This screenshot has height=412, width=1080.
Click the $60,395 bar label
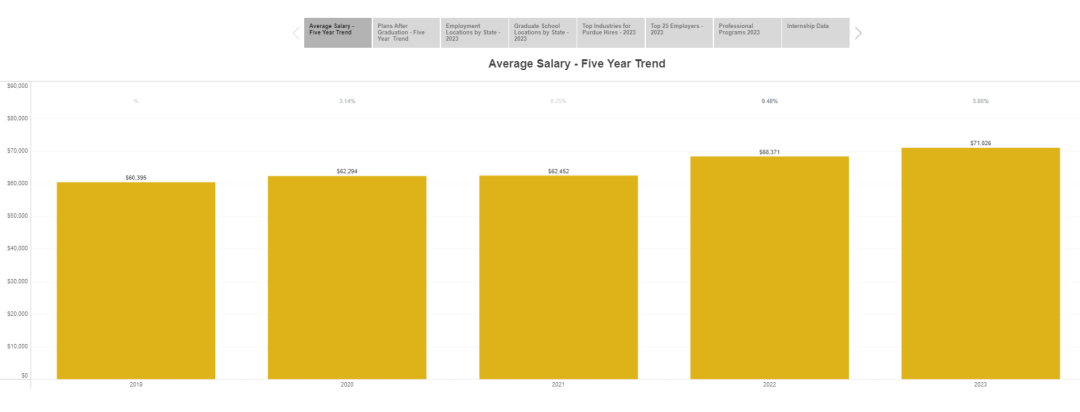(136, 178)
